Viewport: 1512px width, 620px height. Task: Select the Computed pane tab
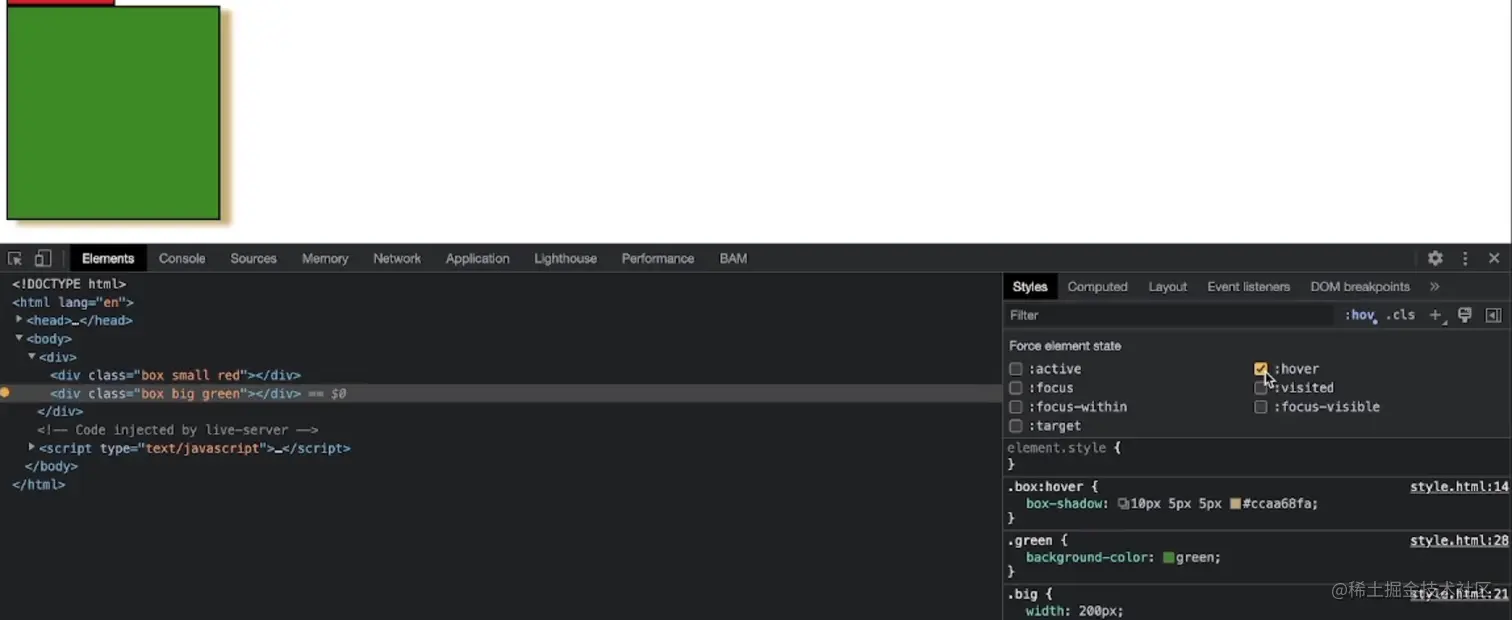pyautogui.click(x=1097, y=286)
